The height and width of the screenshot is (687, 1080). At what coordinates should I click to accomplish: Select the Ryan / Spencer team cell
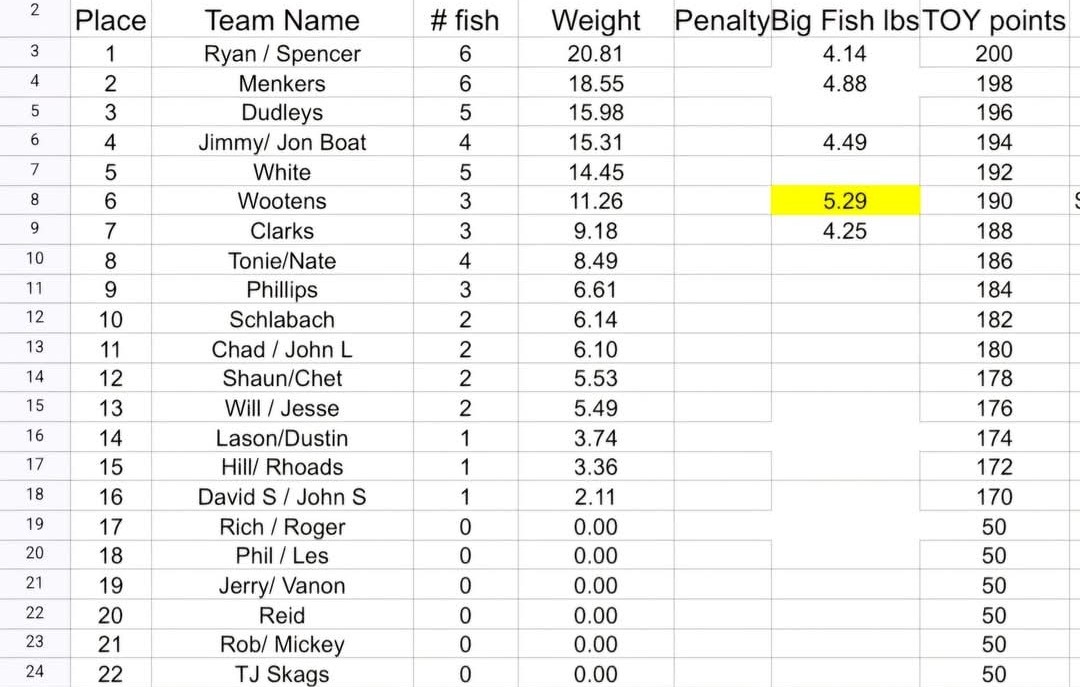pyautogui.click(x=282, y=54)
